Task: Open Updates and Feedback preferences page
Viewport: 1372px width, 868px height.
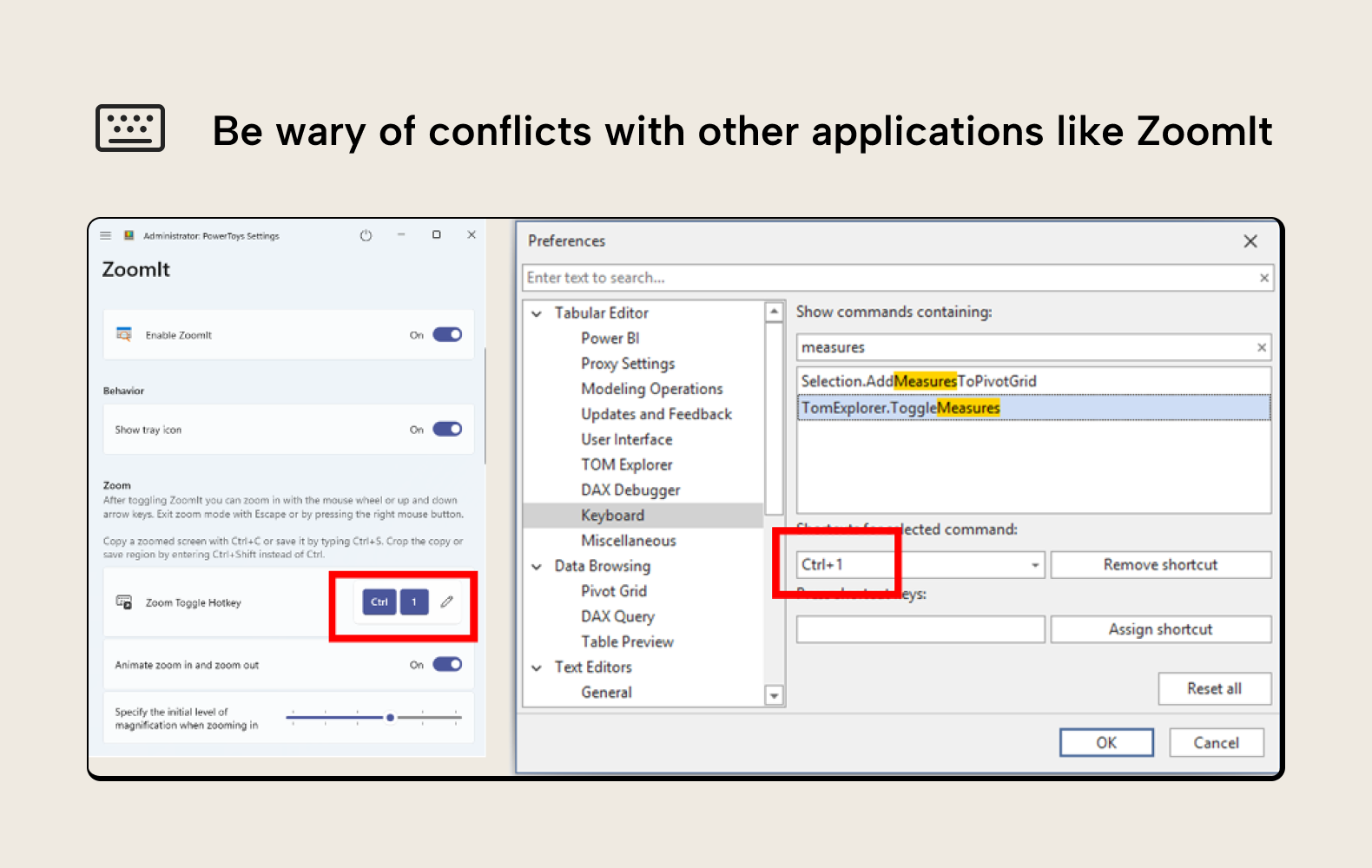Action: point(656,414)
